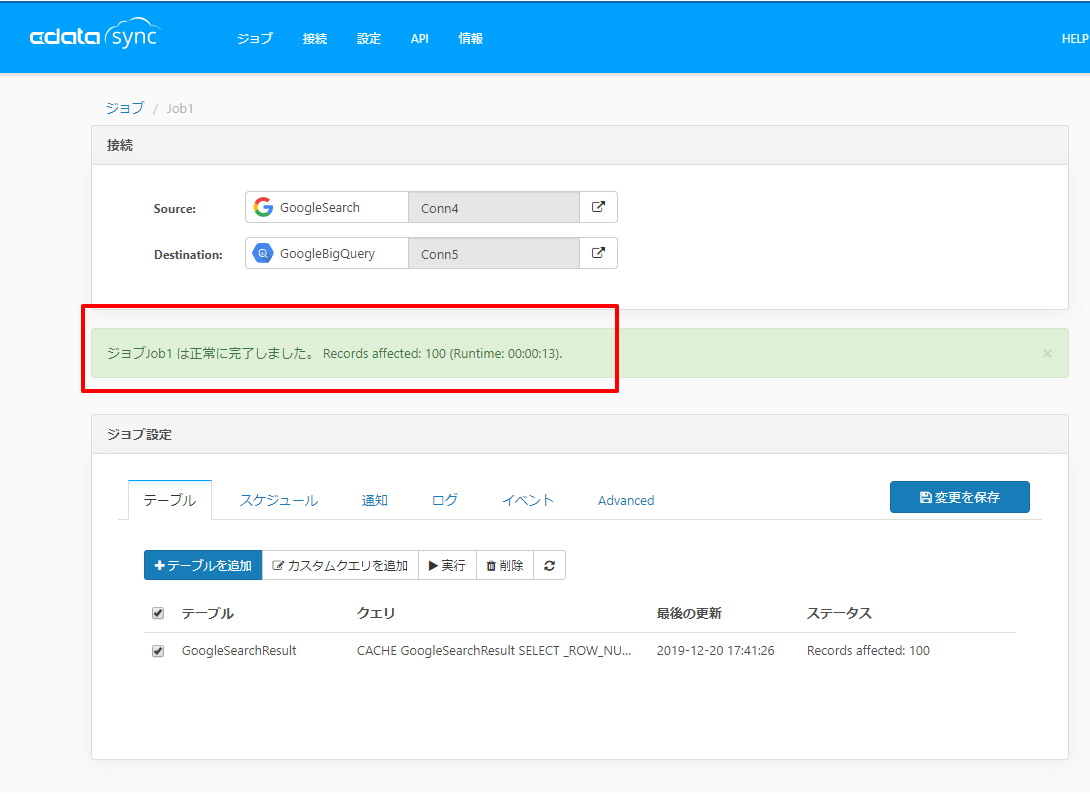Uncheck the GoogleSearchResult row checkbox
The width and height of the screenshot is (1090, 794).
158,651
